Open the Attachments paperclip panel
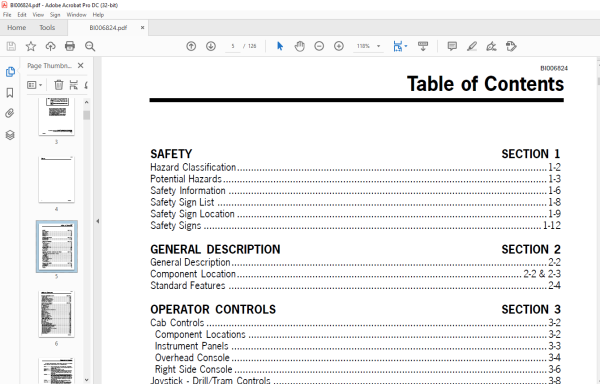 pos(10,113)
